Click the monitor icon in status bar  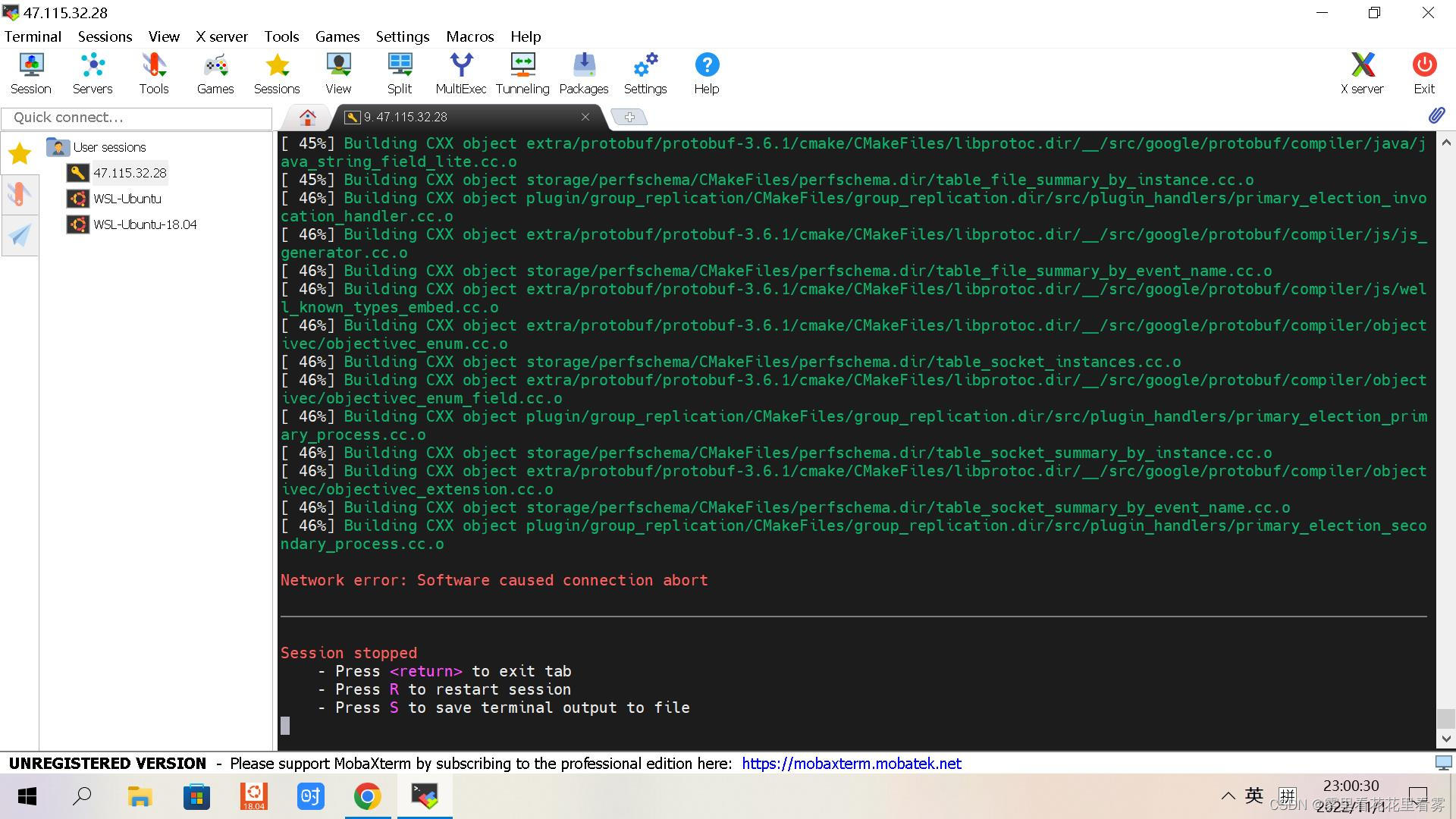(1444, 763)
